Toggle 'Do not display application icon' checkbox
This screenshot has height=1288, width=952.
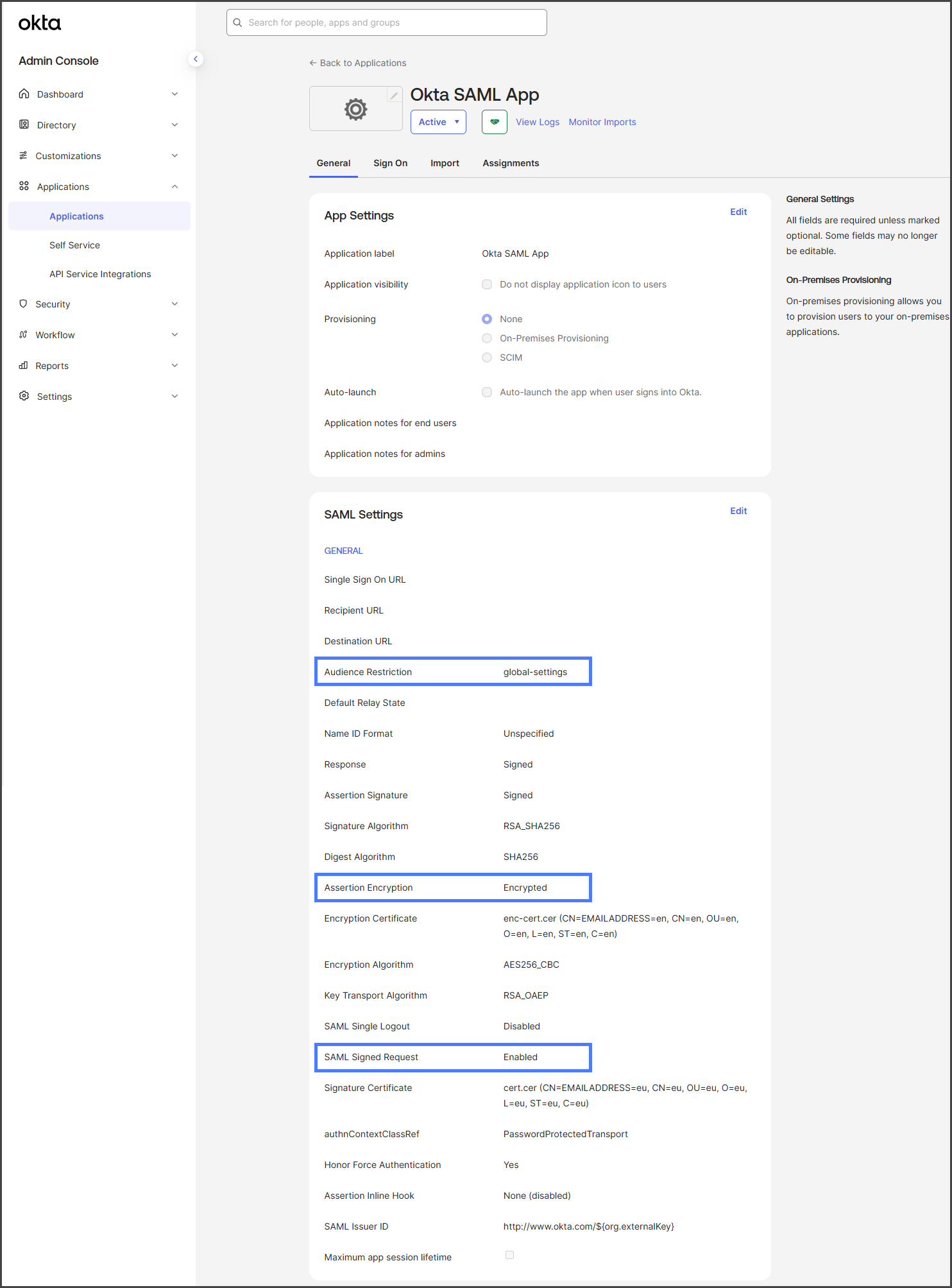(x=487, y=284)
